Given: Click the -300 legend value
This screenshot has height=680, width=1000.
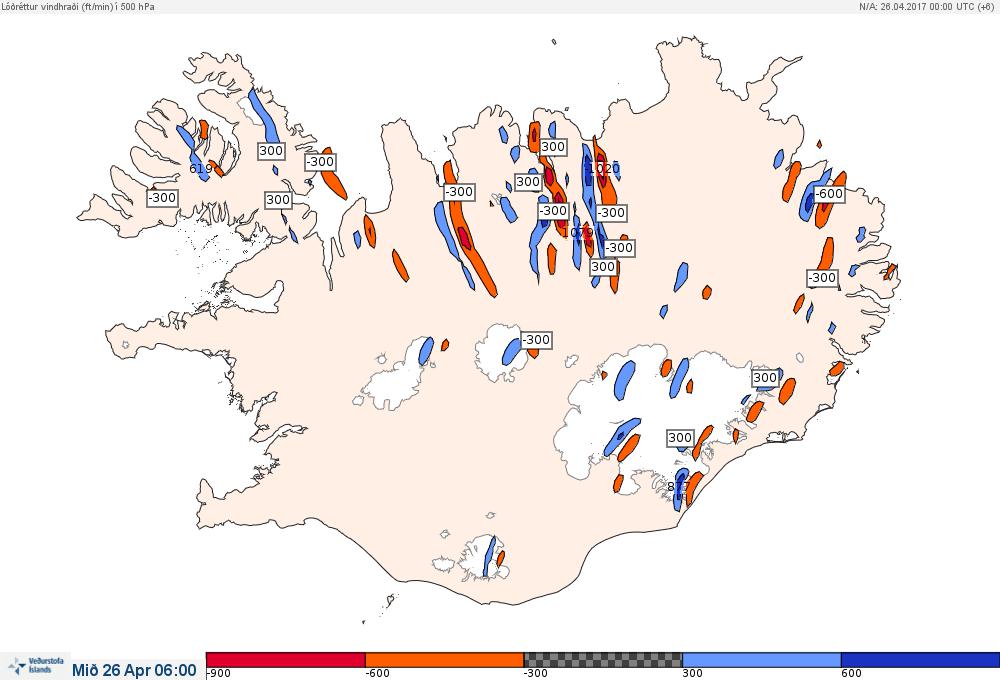Looking at the screenshot, I should [536, 673].
